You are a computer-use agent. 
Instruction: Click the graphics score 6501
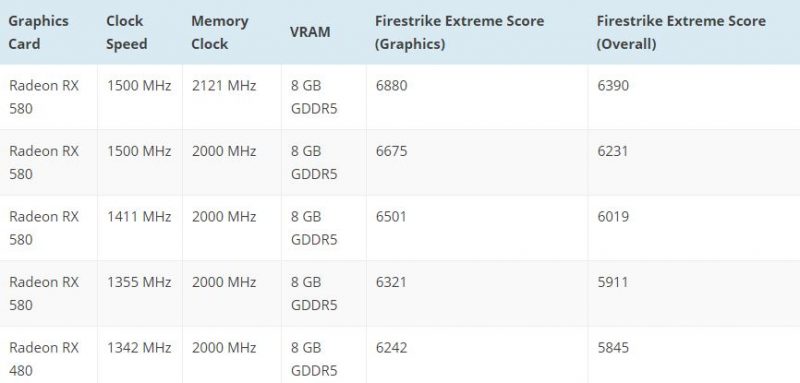pos(391,217)
